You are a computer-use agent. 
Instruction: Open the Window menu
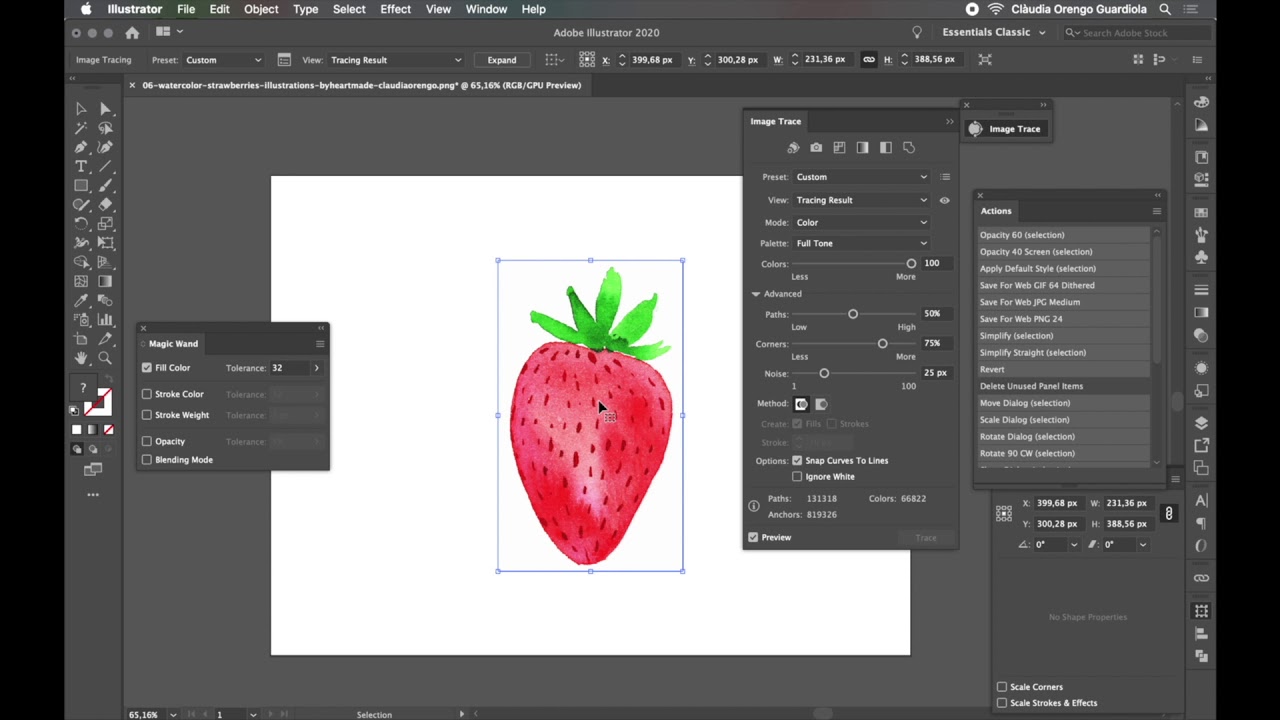pos(486,9)
